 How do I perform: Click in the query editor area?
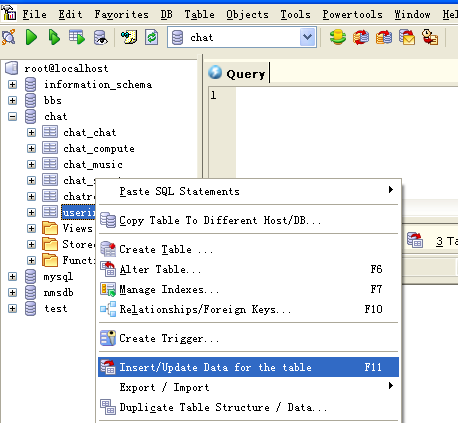click(x=347, y=133)
